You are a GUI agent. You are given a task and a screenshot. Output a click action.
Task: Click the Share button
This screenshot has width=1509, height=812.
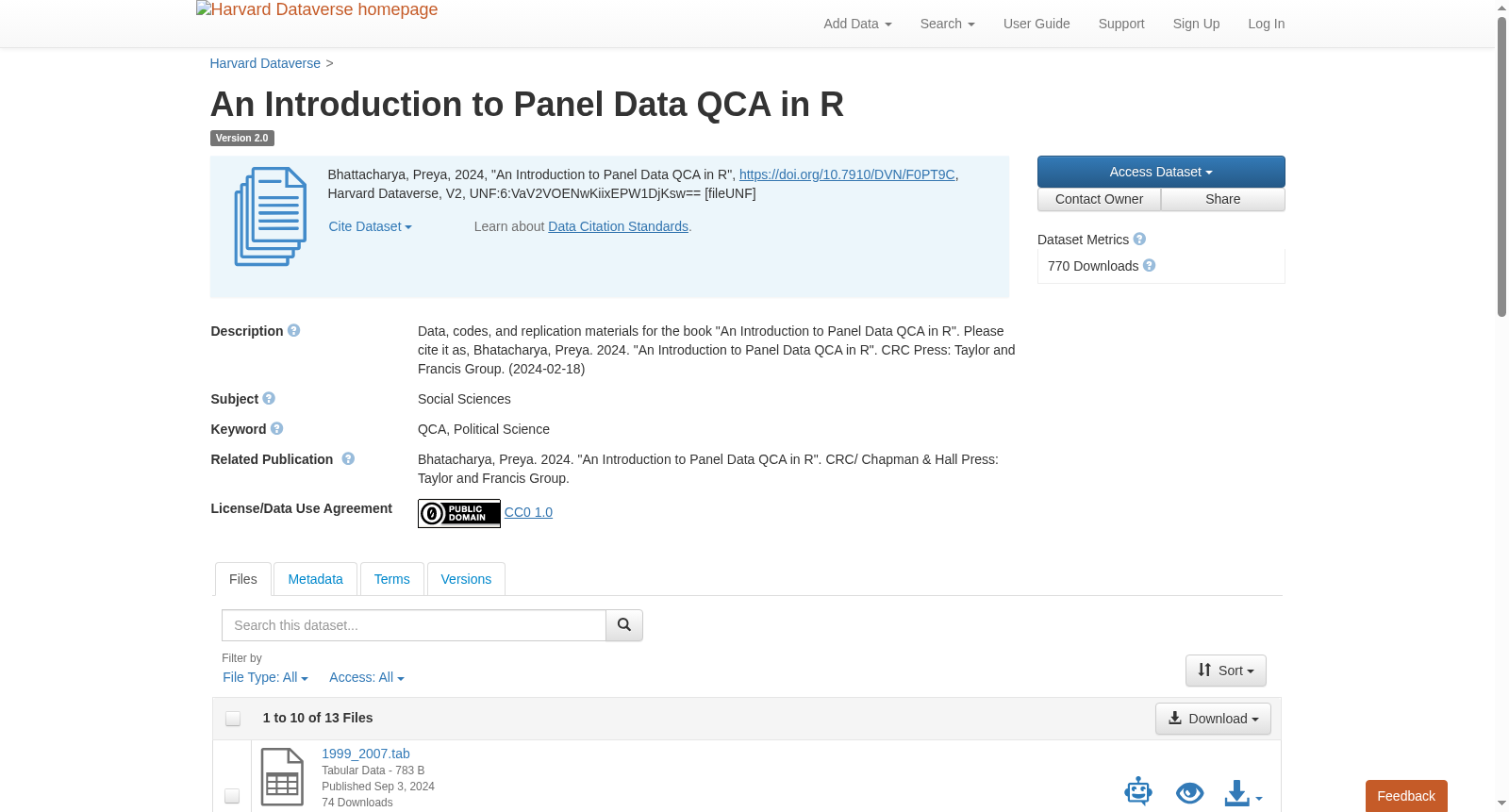click(1223, 199)
